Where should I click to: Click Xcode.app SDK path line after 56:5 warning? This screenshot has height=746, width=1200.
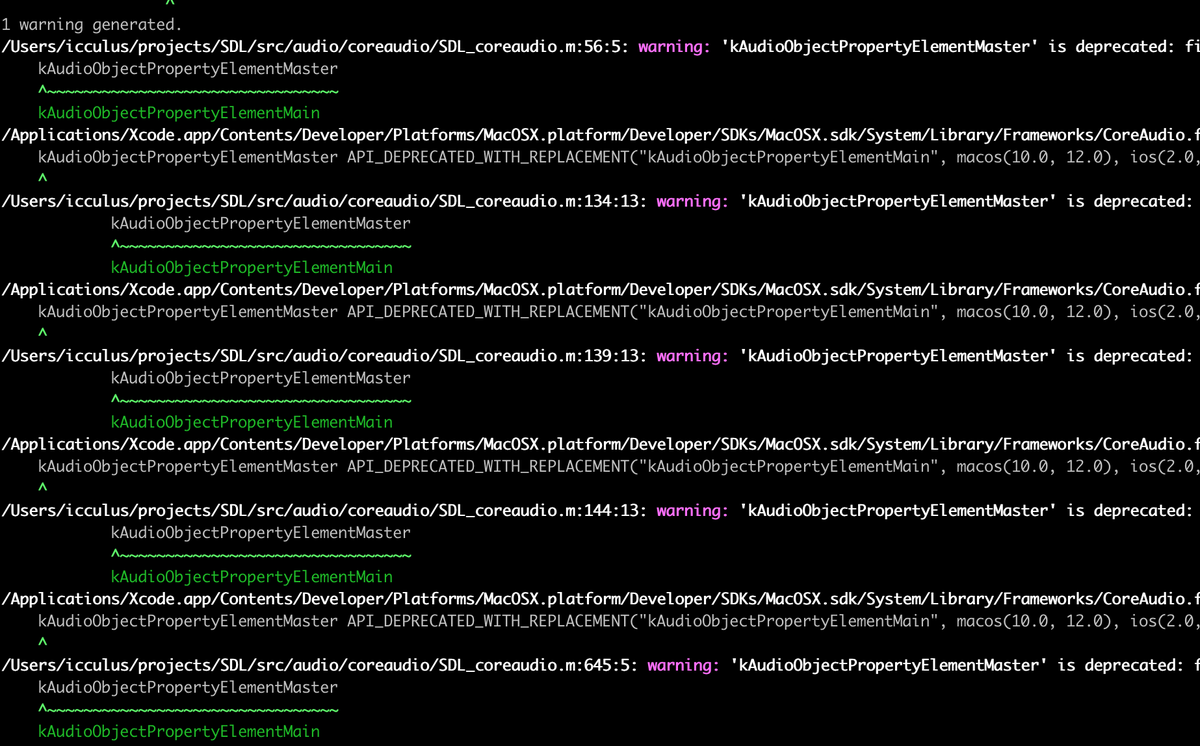coord(600,135)
